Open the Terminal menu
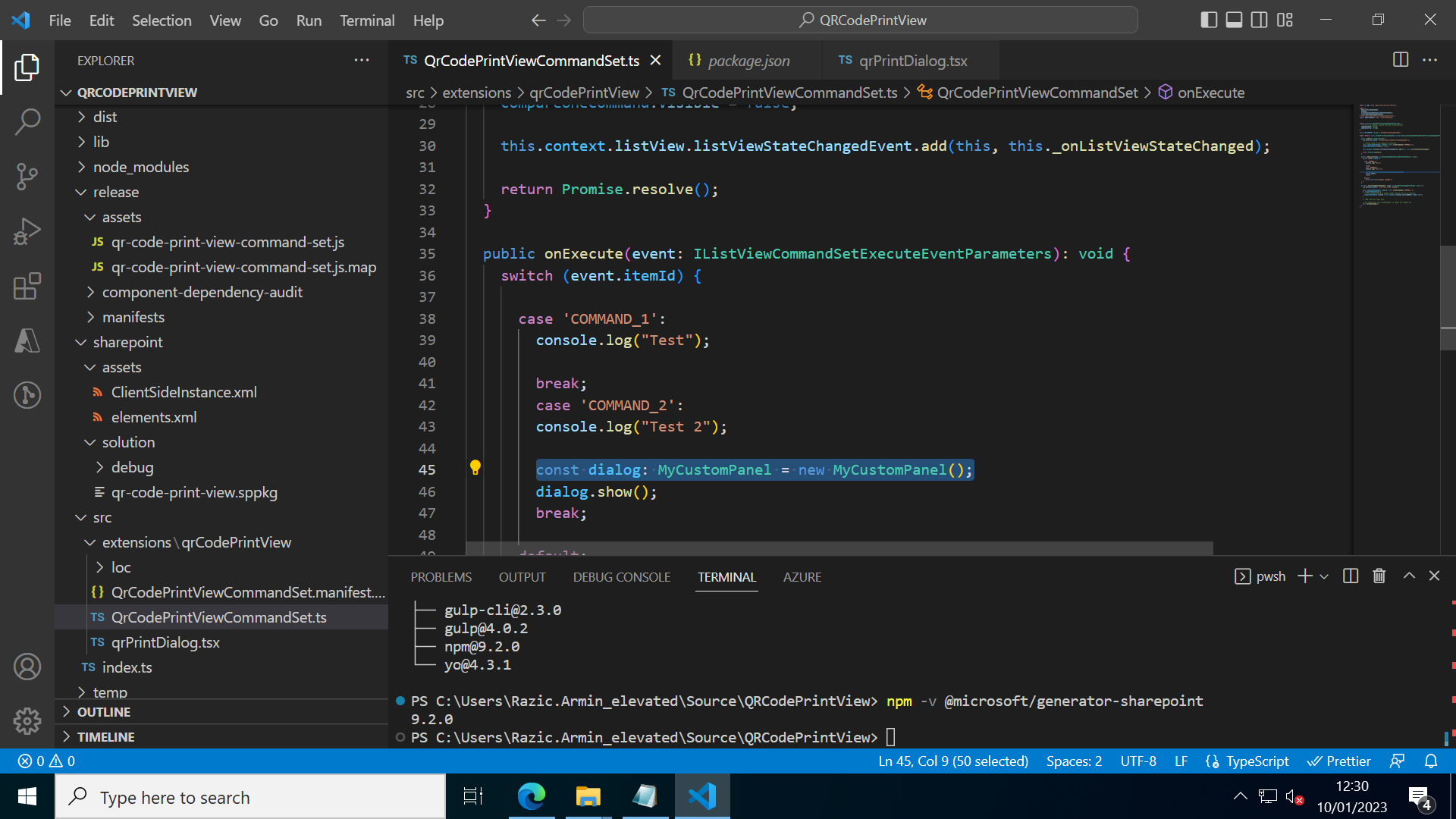The width and height of the screenshot is (1456, 819). click(x=367, y=20)
